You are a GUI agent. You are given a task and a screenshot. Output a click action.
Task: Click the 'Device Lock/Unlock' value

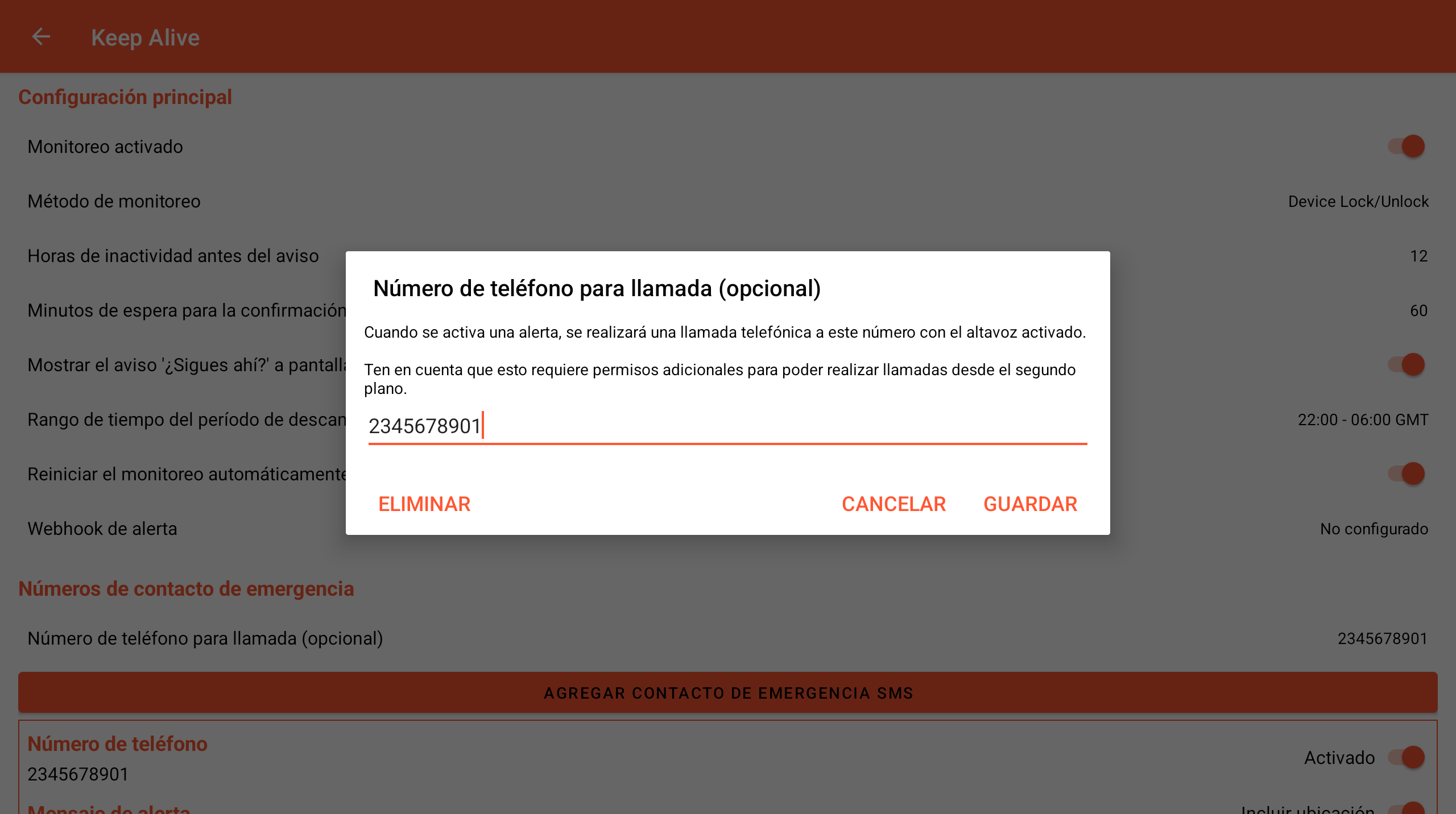pos(1358,201)
